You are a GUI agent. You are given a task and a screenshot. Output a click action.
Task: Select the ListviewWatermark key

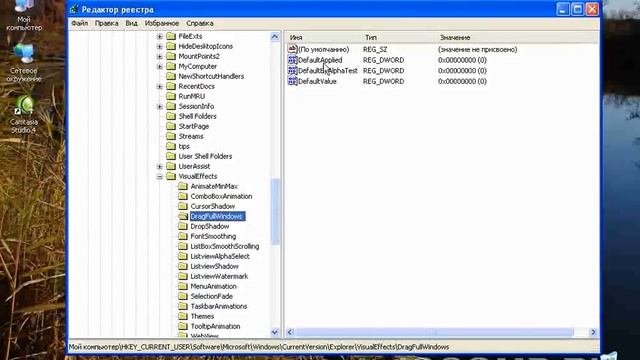click(x=219, y=276)
